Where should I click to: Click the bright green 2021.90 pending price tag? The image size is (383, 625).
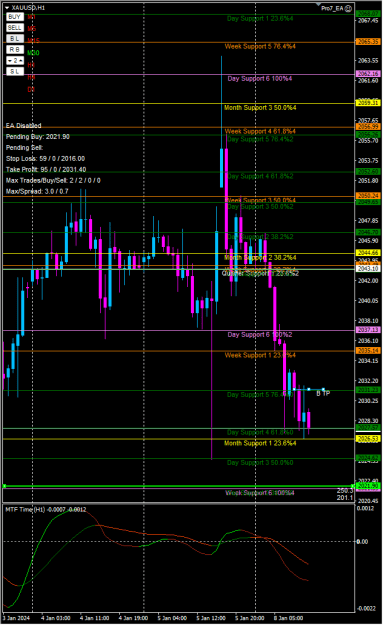click(x=368, y=486)
